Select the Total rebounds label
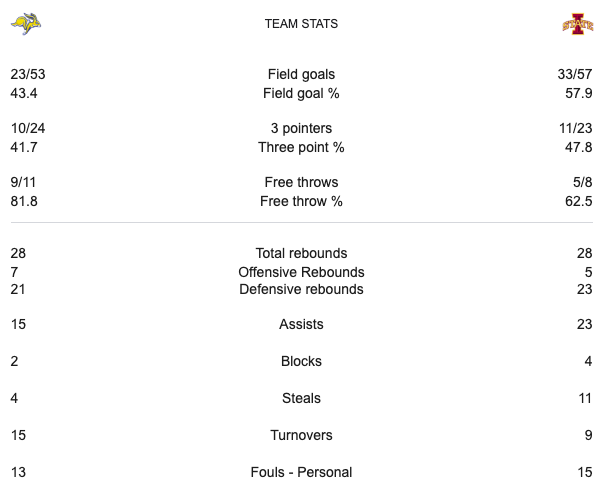This screenshot has height=496, width=604. click(x=301, y=253)
